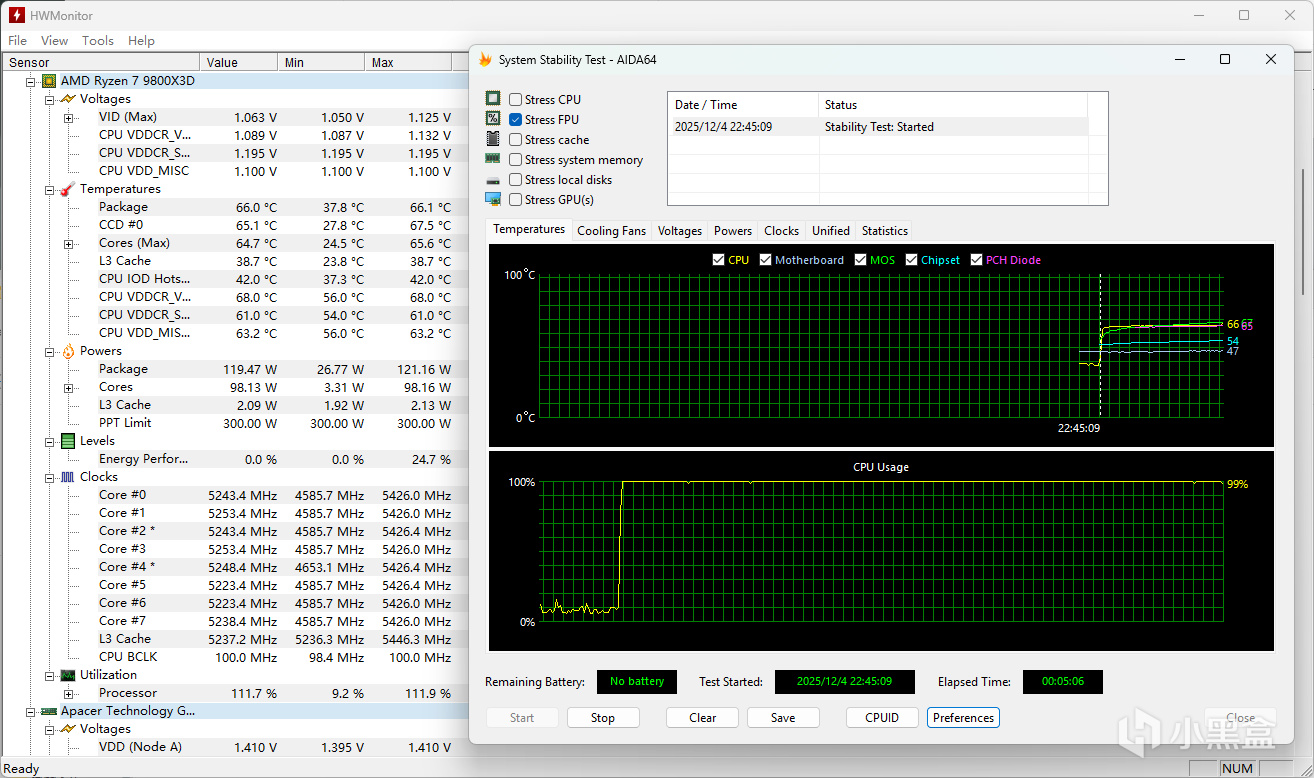Switch to the Voltages tab in AIDA64

pos(680,231)
